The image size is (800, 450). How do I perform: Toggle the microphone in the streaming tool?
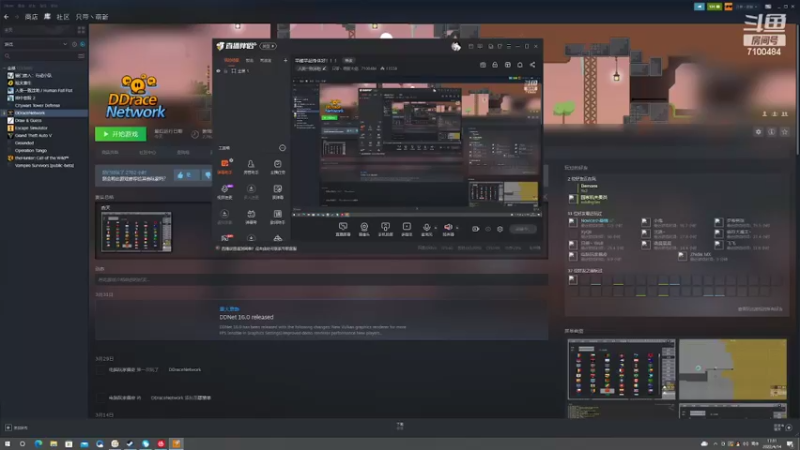427,229
